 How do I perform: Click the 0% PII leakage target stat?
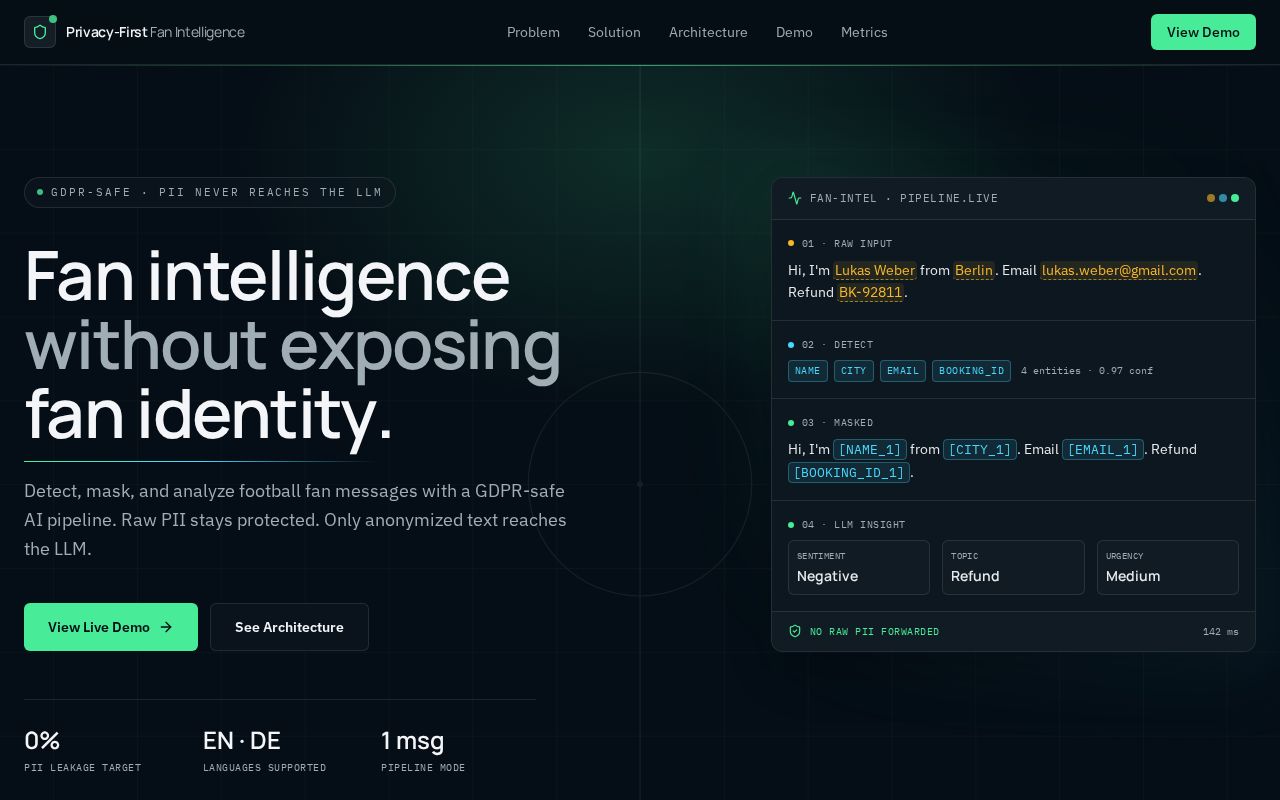point(83,751)
